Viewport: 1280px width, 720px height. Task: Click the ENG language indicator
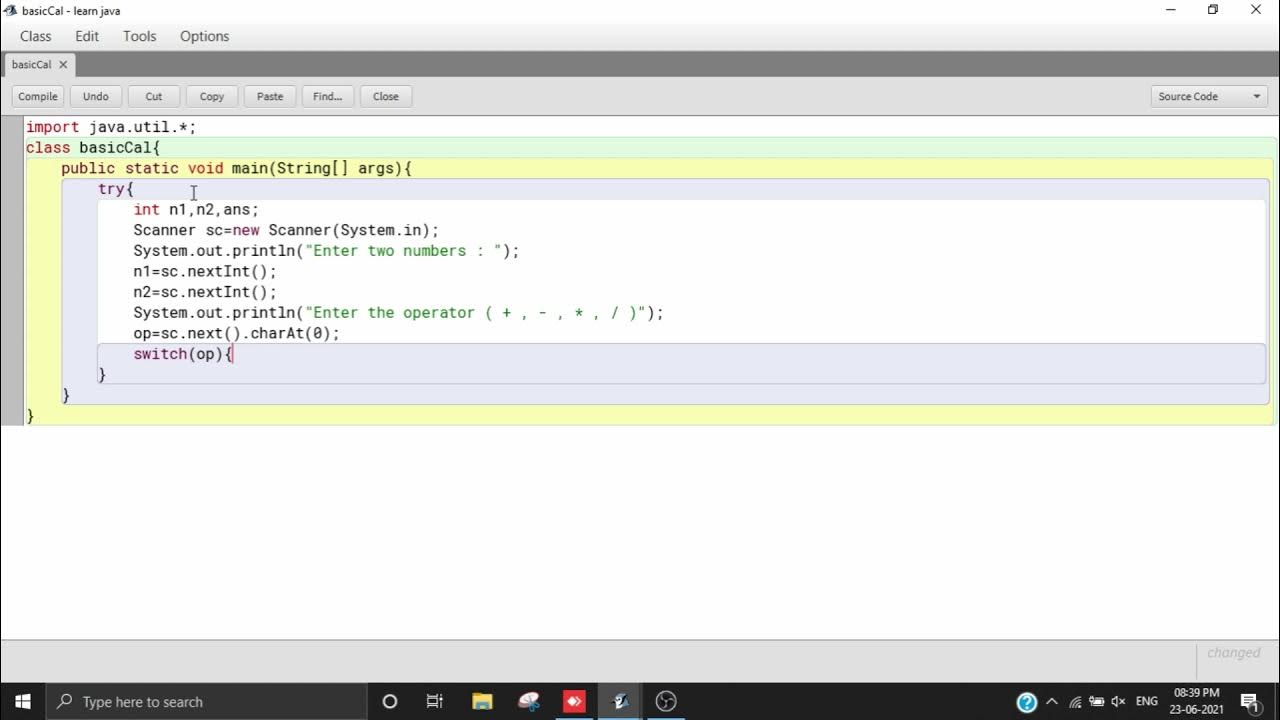[x=1147, y=702]
